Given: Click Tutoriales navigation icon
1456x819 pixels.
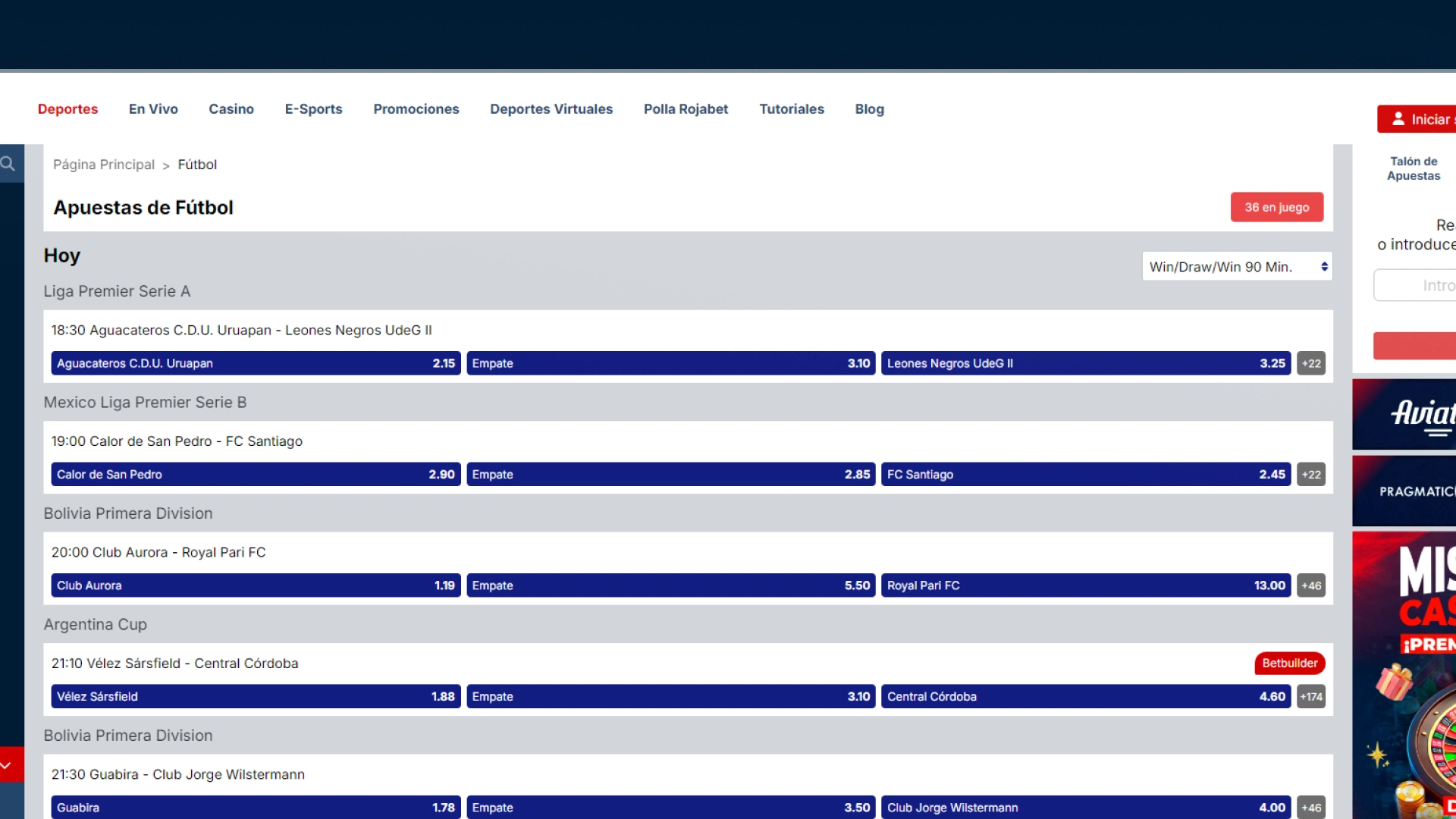Looking at the screenshot, I should (792, 109).
